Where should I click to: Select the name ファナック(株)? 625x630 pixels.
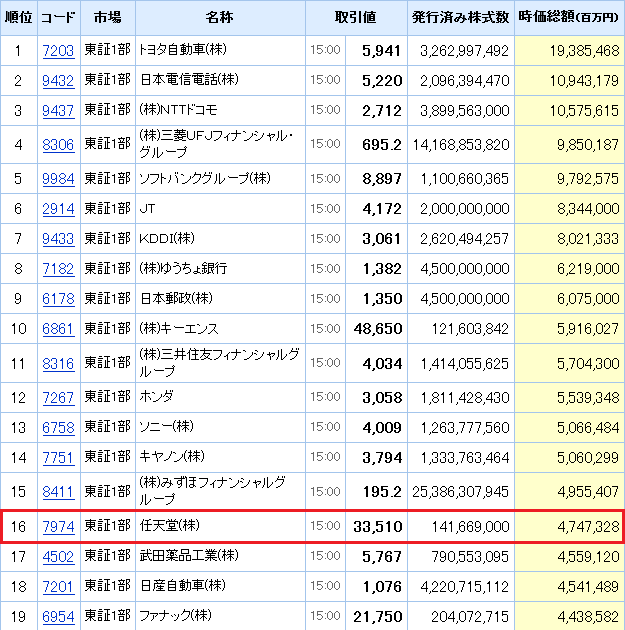tap(175, 615)
